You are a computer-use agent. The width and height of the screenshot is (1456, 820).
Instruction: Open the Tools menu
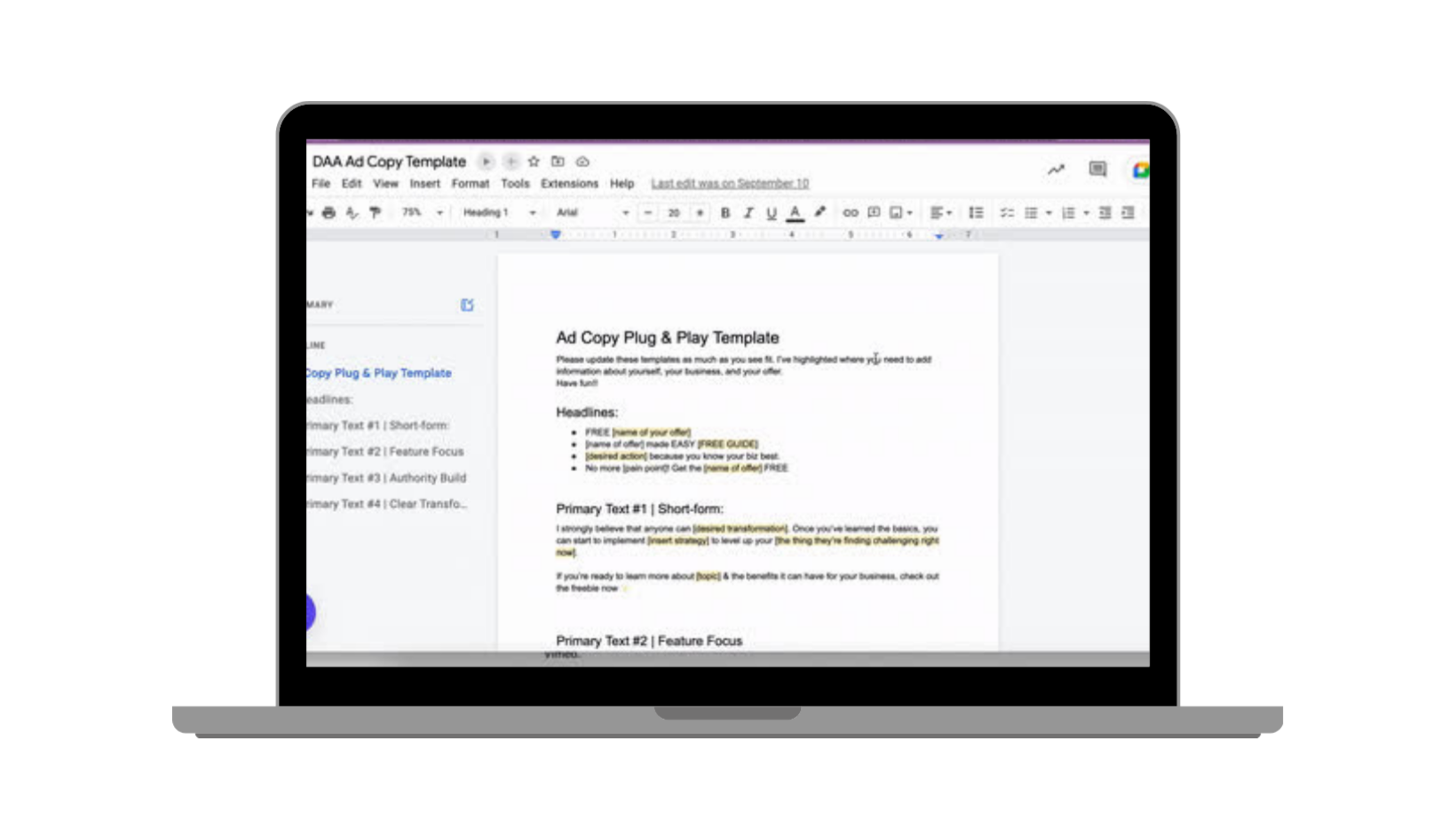point(515,184)
